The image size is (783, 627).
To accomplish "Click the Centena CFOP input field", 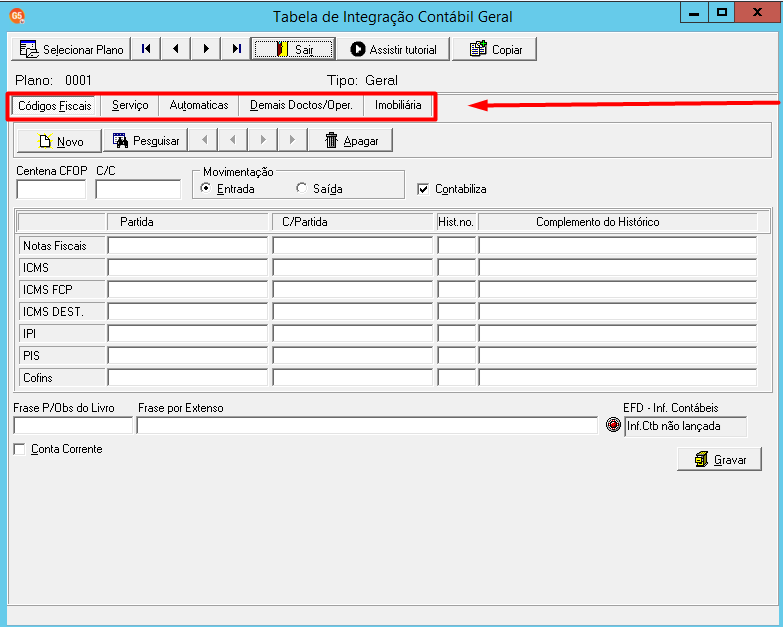I will (x=51, y=190).
